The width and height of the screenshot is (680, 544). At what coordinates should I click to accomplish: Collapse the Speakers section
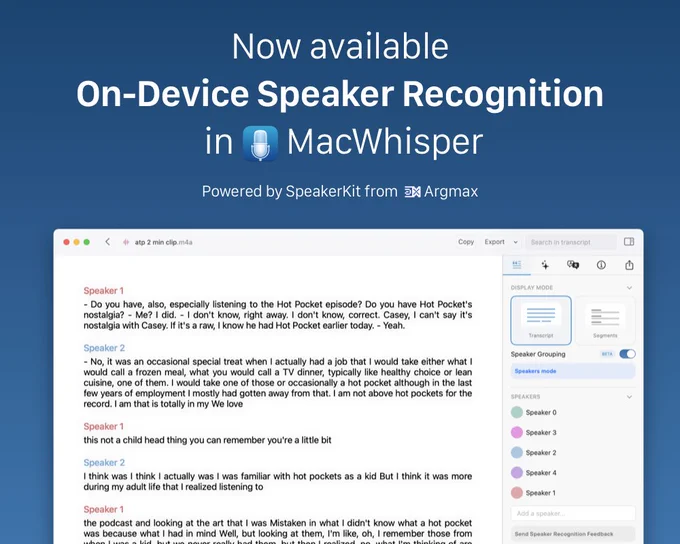pos(629,397)
